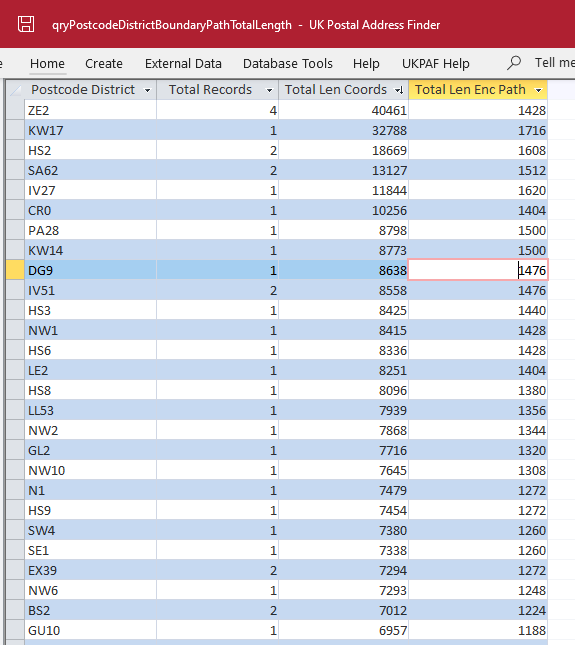Image resolution: width=575 pixels, height=645 pixels.
Task: Click the GL2 postcode cell
Action: pos(90,450)
